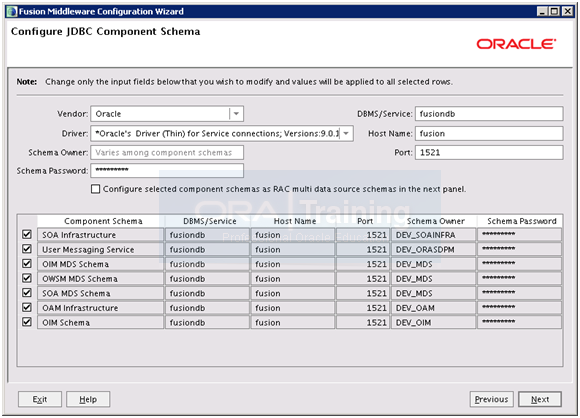The width and height of the screenshot is (580, 418).
Task: Click the DEV_OIM schema owner cell
Action: (x=434, y=323)
